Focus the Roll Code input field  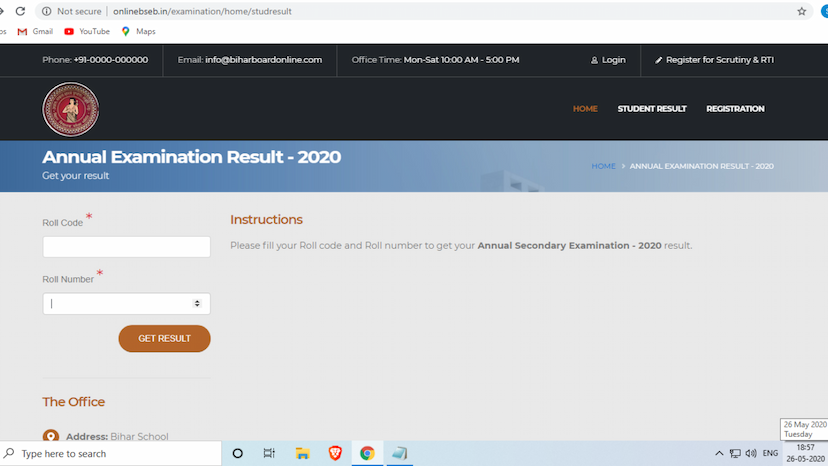[x=126, y=247]
